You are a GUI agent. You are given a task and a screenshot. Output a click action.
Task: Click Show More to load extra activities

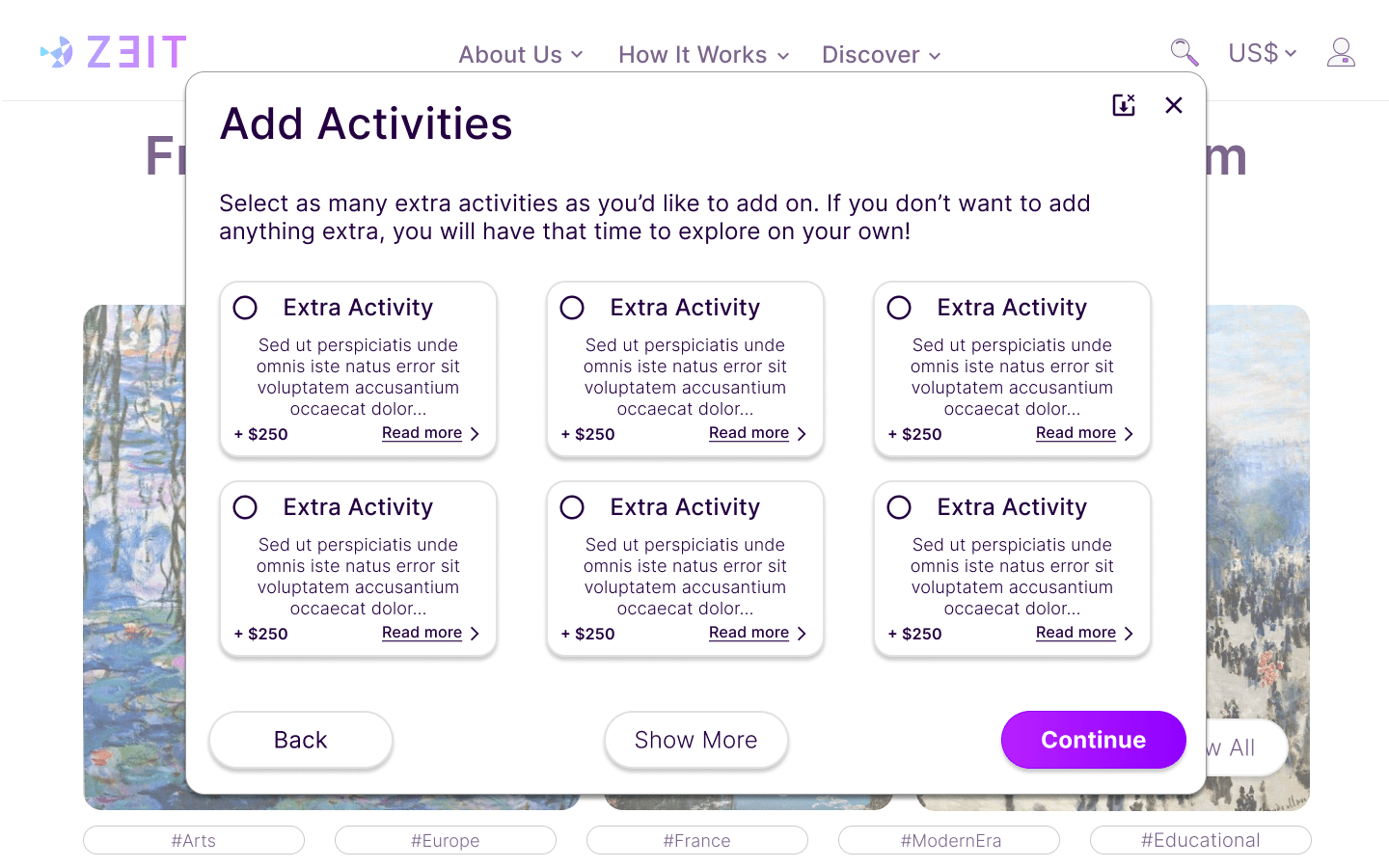tap(695, 740)
